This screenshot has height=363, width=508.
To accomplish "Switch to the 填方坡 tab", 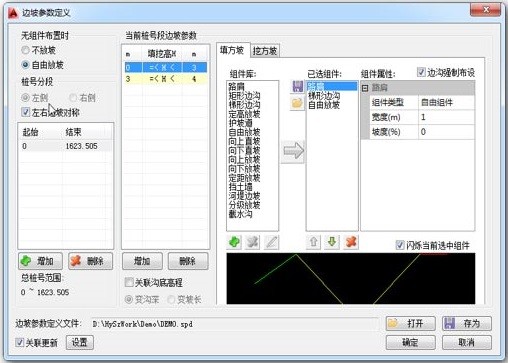I will pyautogui.click(x=232, y=50).
